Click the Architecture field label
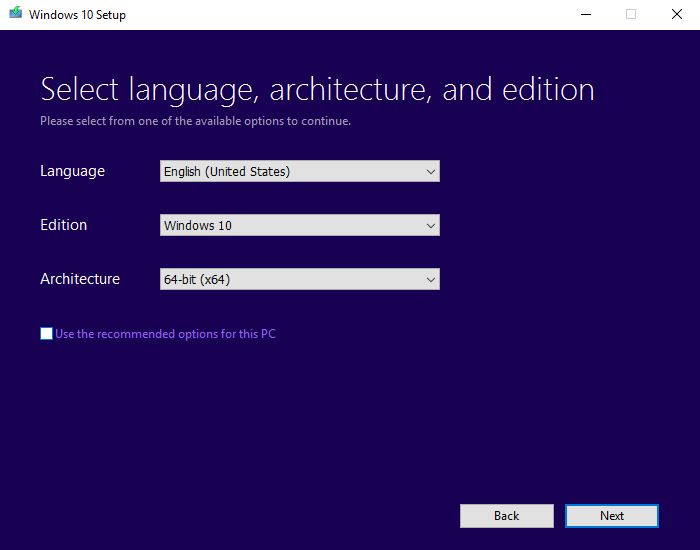 (80, 279)
